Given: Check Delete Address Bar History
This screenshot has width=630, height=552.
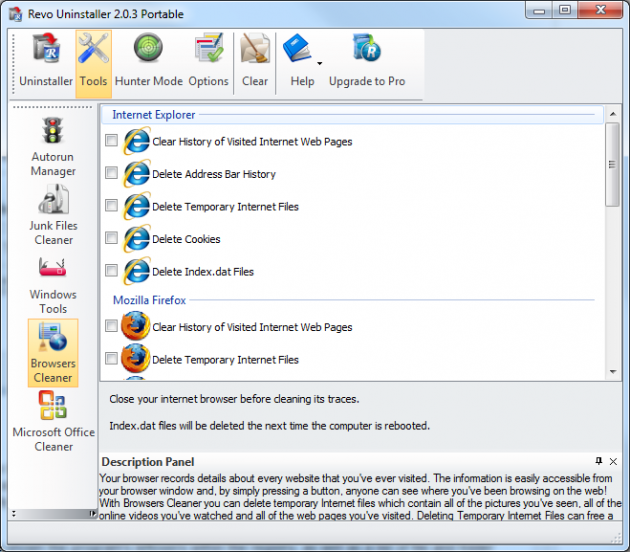Looking at the screenshot, I should click(111, 173).
